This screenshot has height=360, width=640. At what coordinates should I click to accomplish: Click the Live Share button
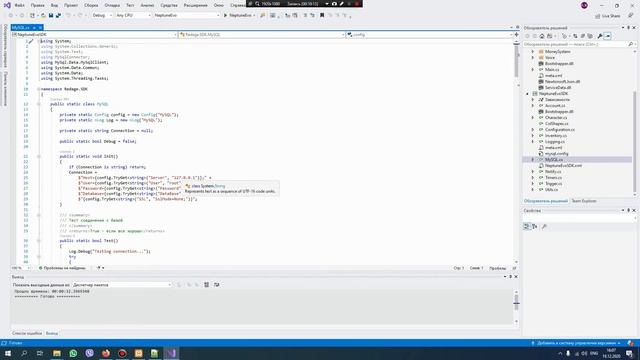pyautogui.click(x=608, y=16)
